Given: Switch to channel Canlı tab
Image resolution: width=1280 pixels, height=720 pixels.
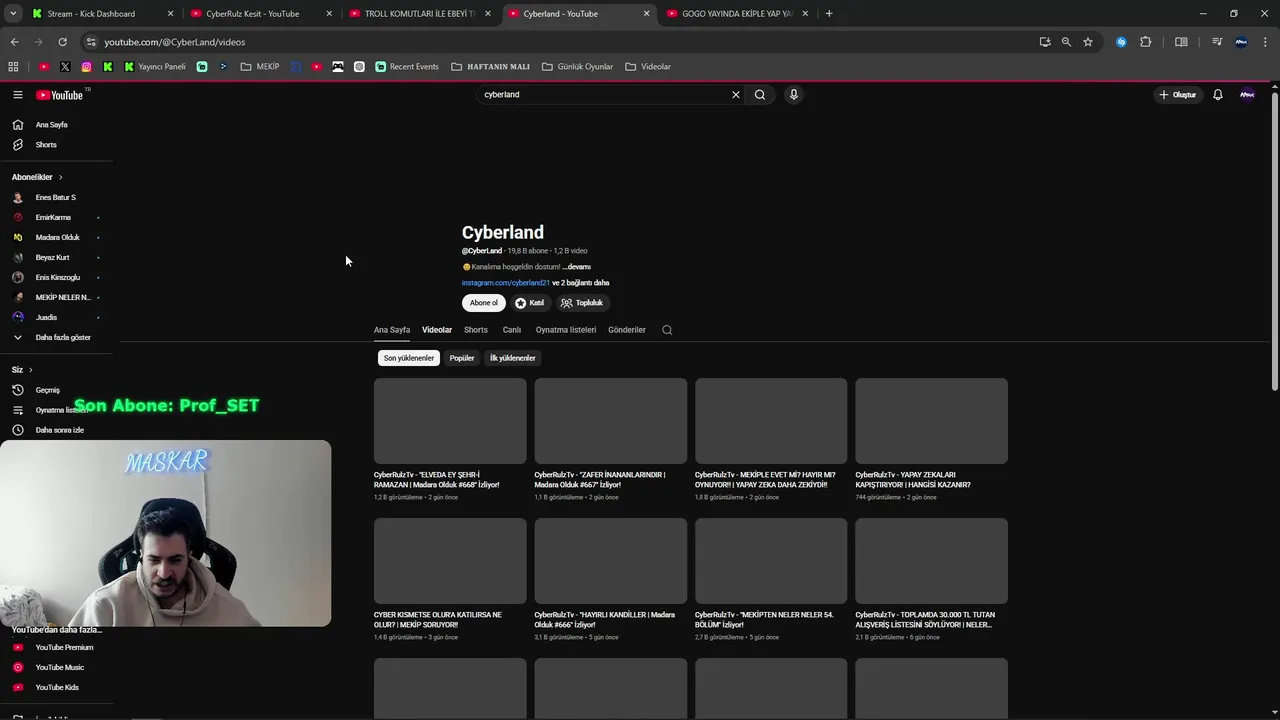Looking at the screenshot, I should (512, 330).
